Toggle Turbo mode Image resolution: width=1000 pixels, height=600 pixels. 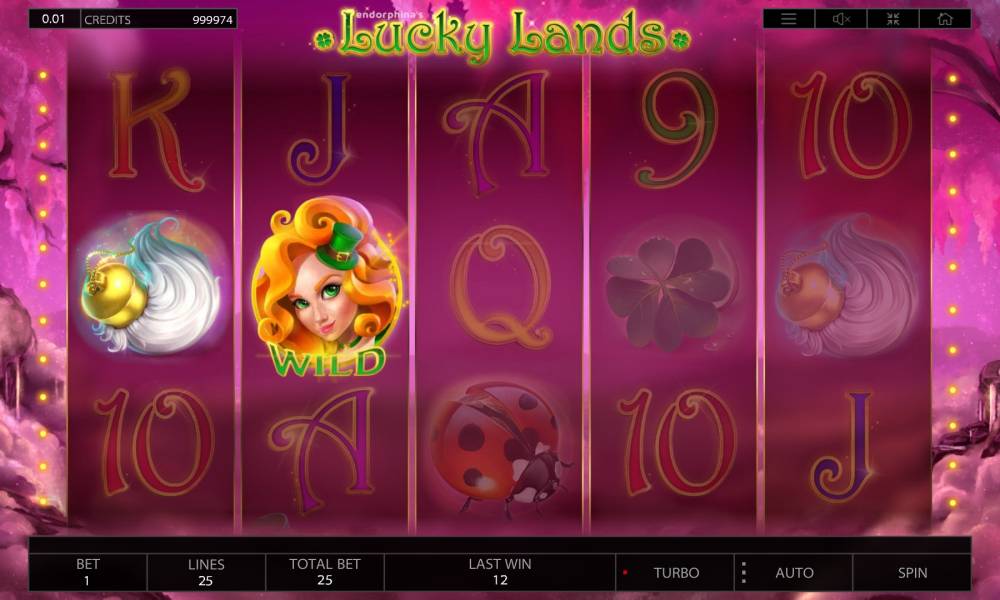pos(675,573)
